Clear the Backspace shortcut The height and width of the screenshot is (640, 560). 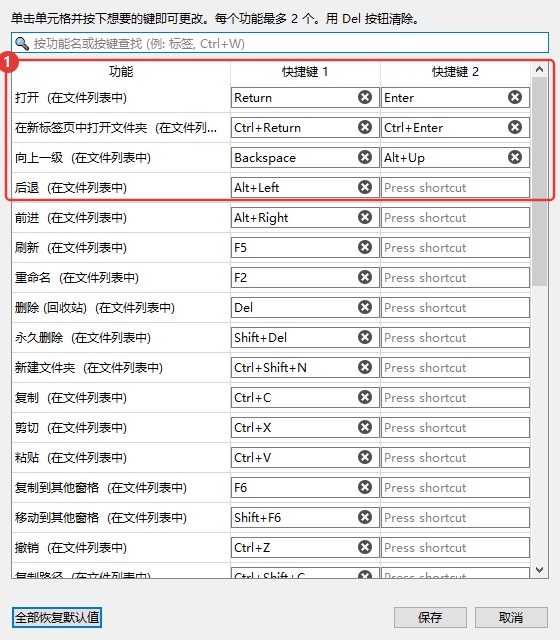(x=365, y=157)
